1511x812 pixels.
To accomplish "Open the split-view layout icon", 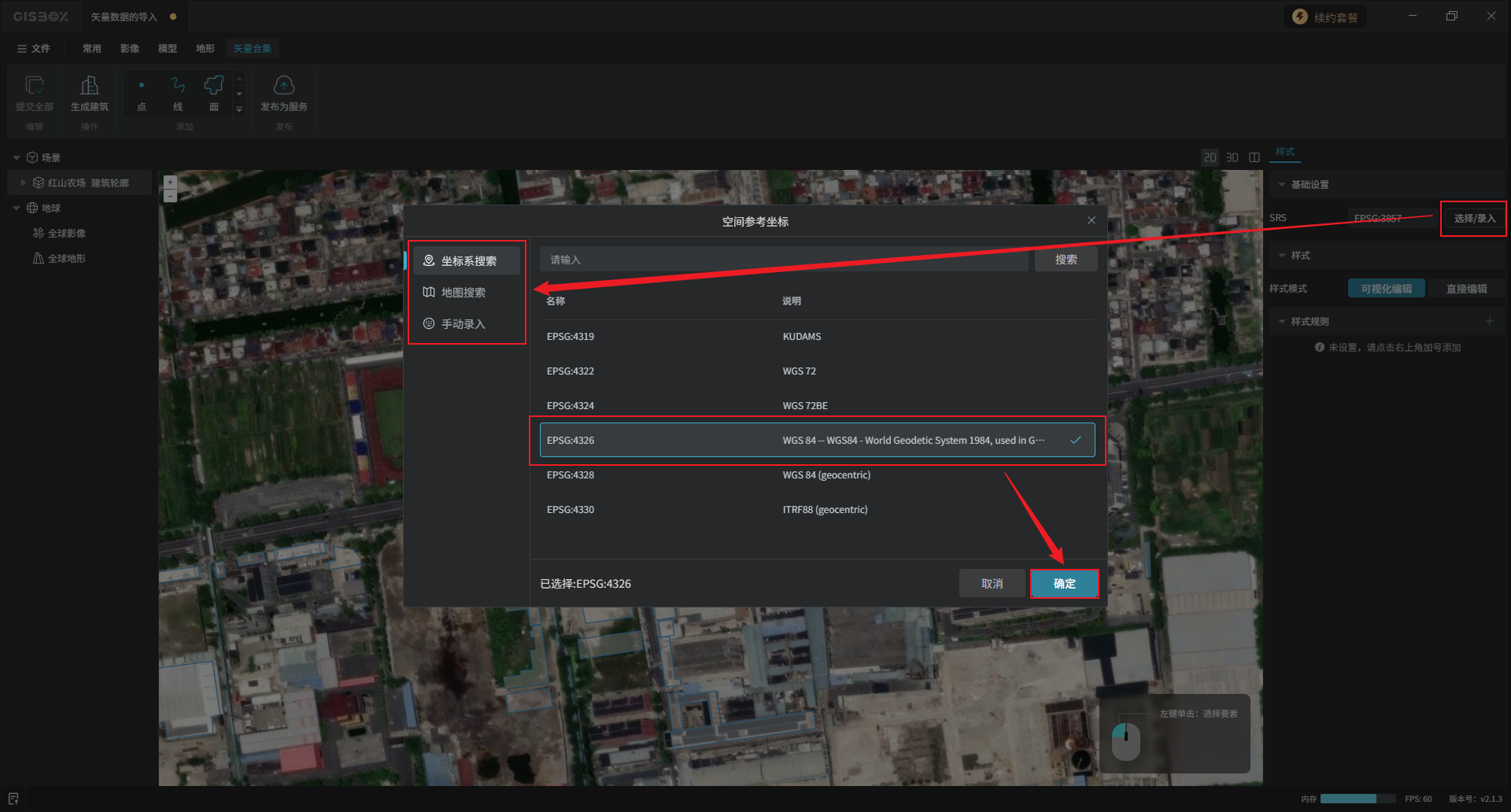I will point(1254,157).
